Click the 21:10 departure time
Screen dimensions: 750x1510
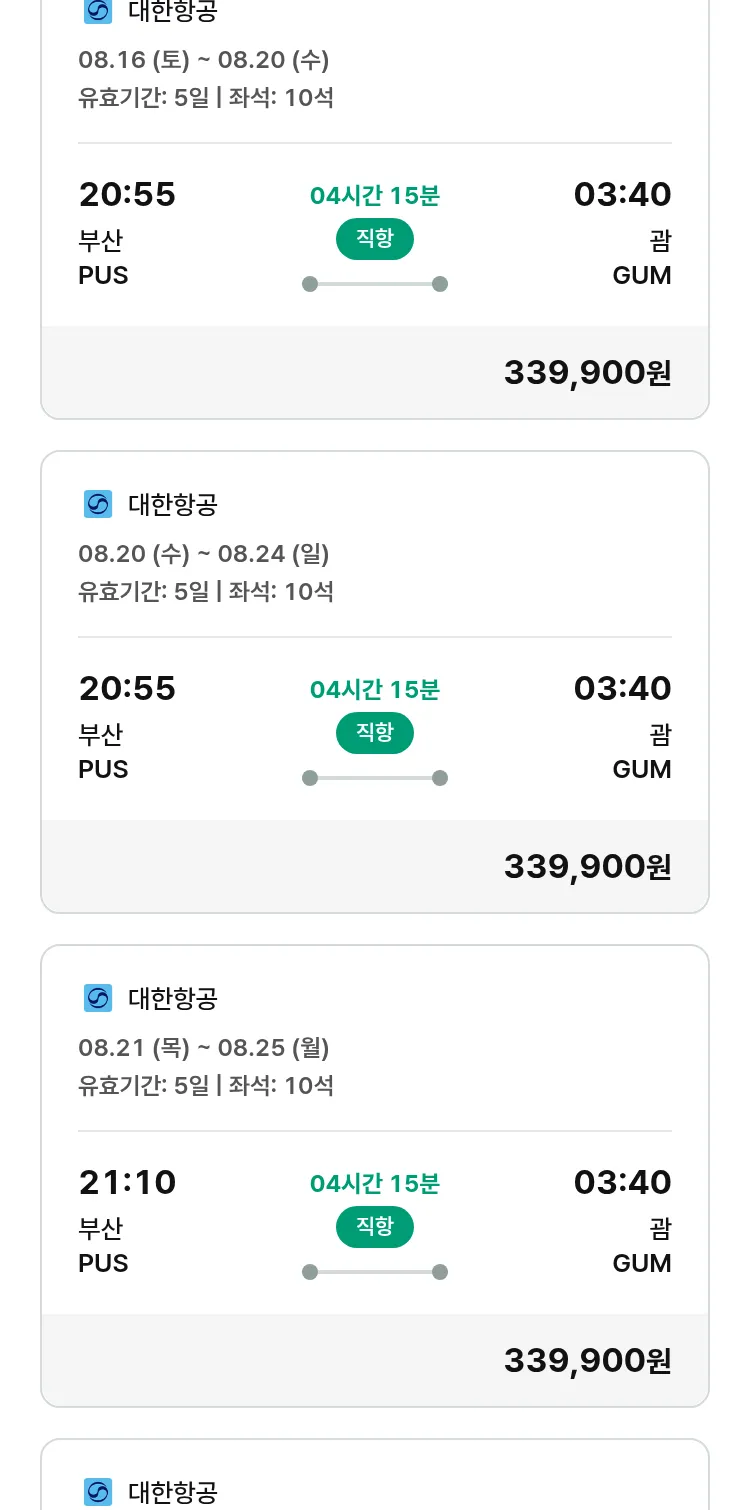[127, 1183]
